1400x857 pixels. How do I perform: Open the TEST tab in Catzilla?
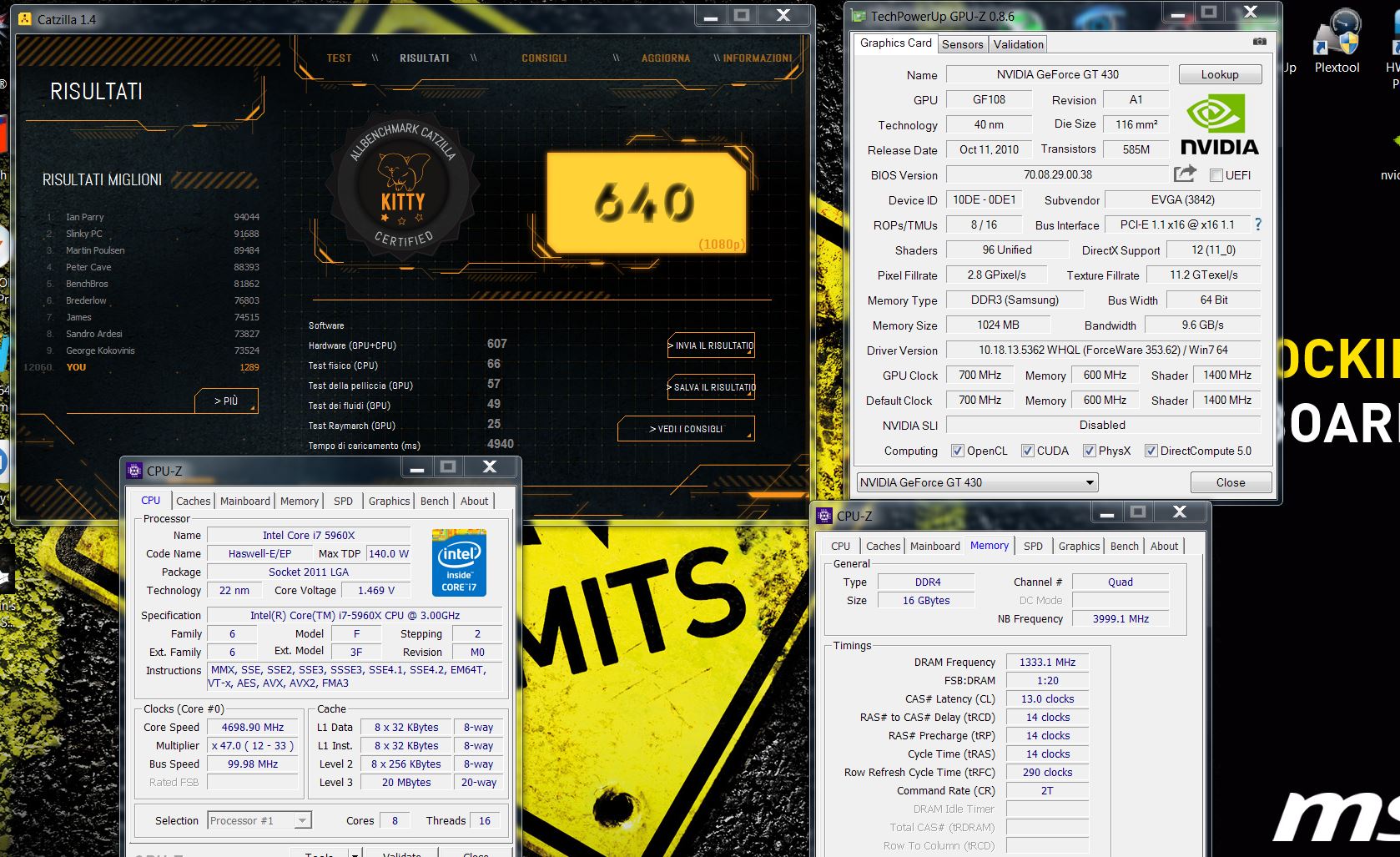(339, 58)
